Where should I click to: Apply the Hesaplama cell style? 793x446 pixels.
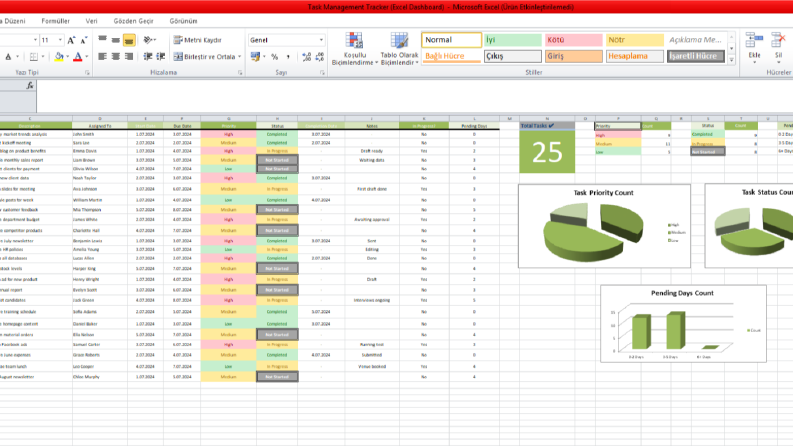[x=635, y=56]
